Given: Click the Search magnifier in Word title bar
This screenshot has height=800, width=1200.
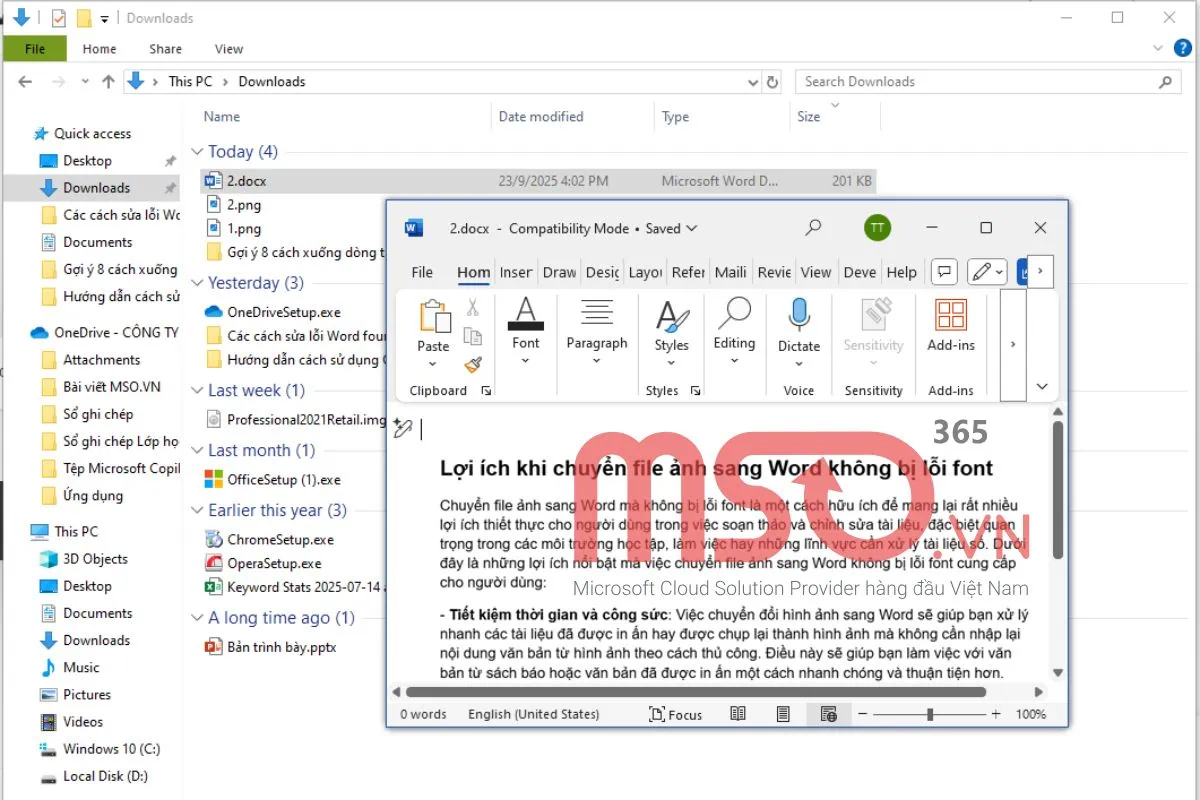Looking at the screenshot, I should pyautogui.click(x=814, y=228).
